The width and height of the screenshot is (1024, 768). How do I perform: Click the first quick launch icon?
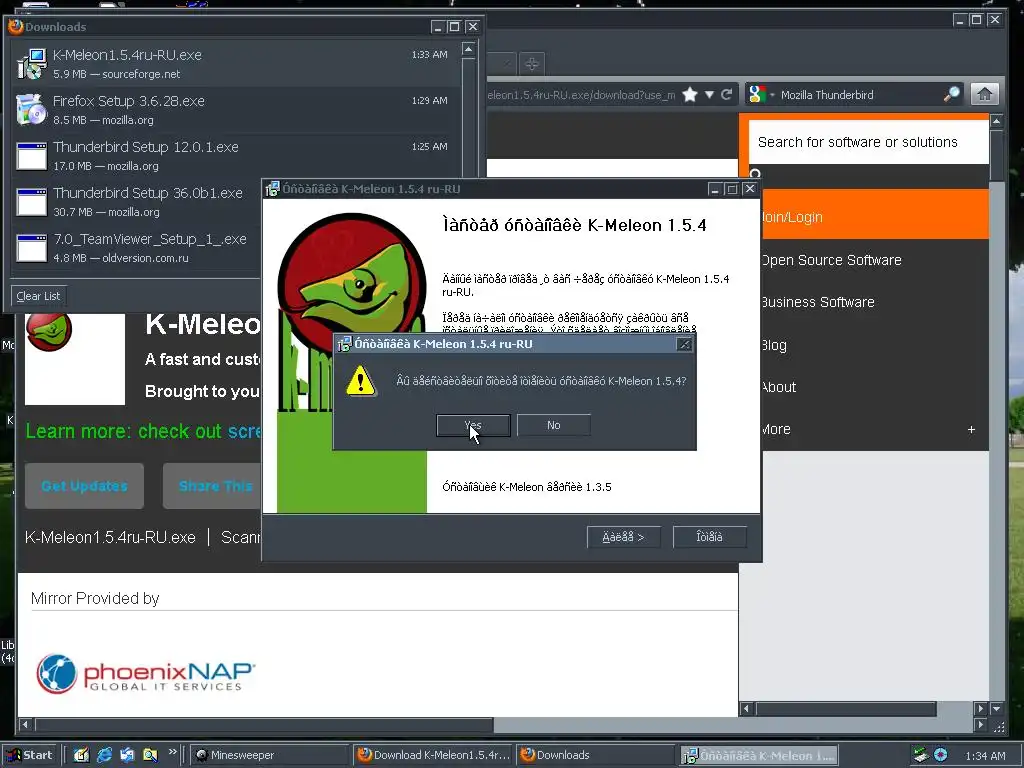click(x=81, y=755)
